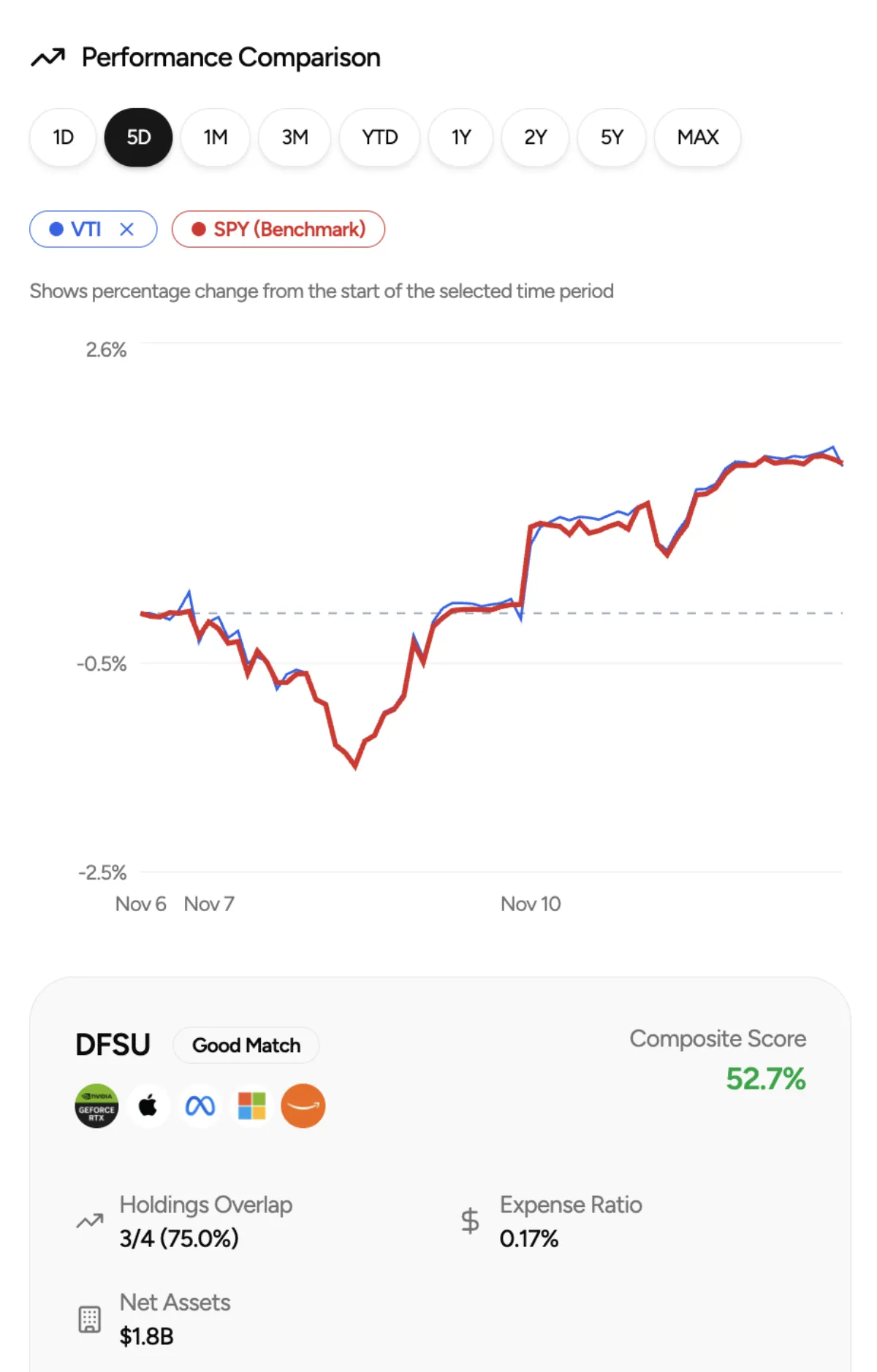This screenshot has width=877, height=1372.
Task: Select the 1M time range
Action: pos(216,137)
